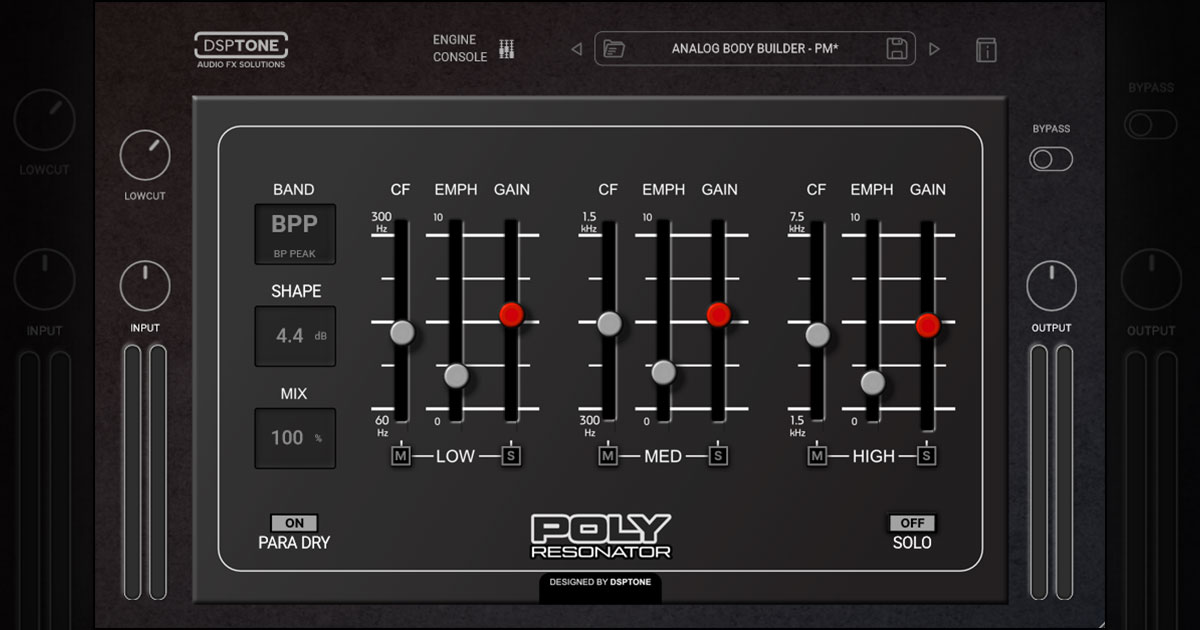Image resolution: width=1200 pixels, height=630 pixels.
Task: Enable the SOLO switch
Action: click(x=912, y=523)
